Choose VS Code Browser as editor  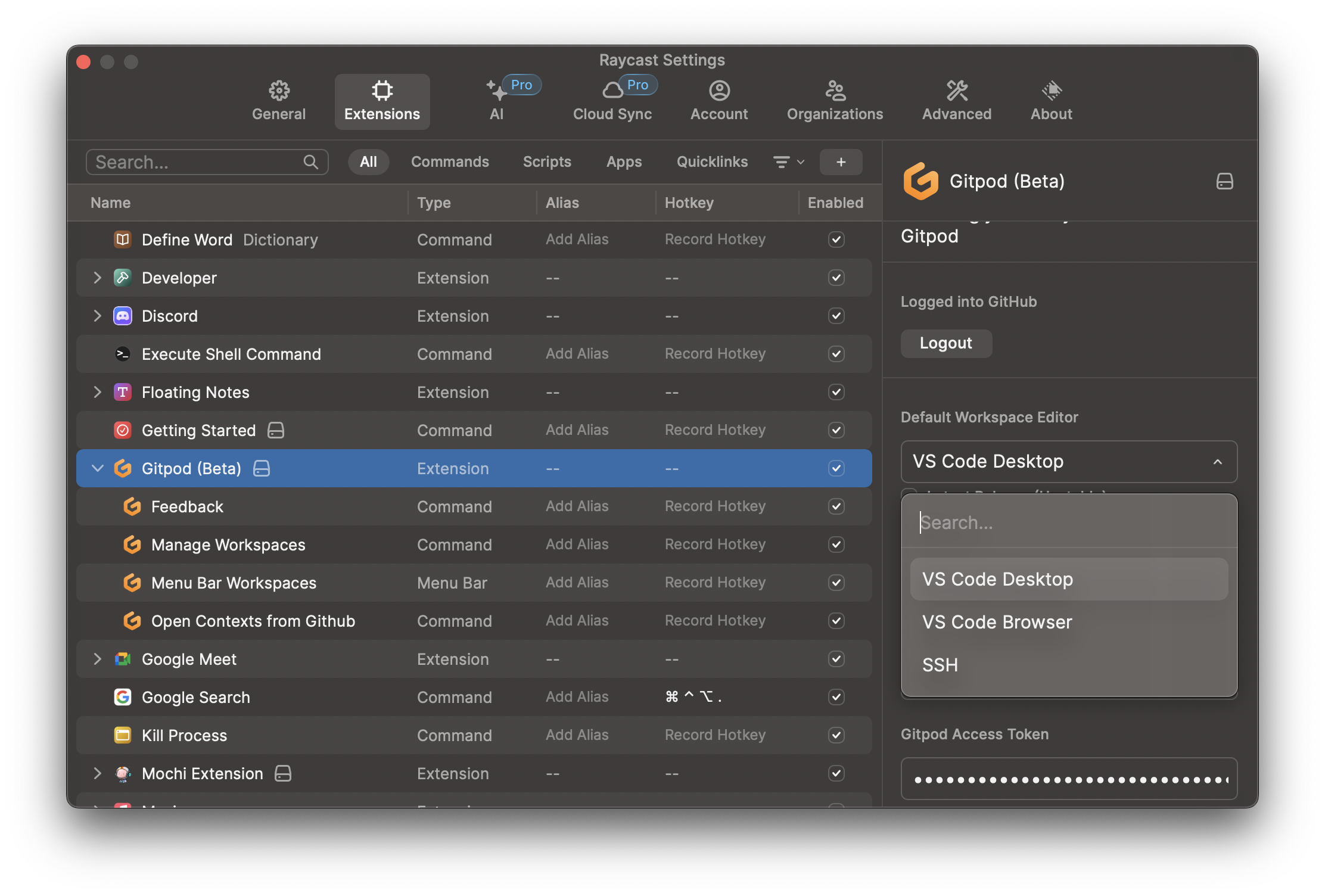tap(1069, 622)
